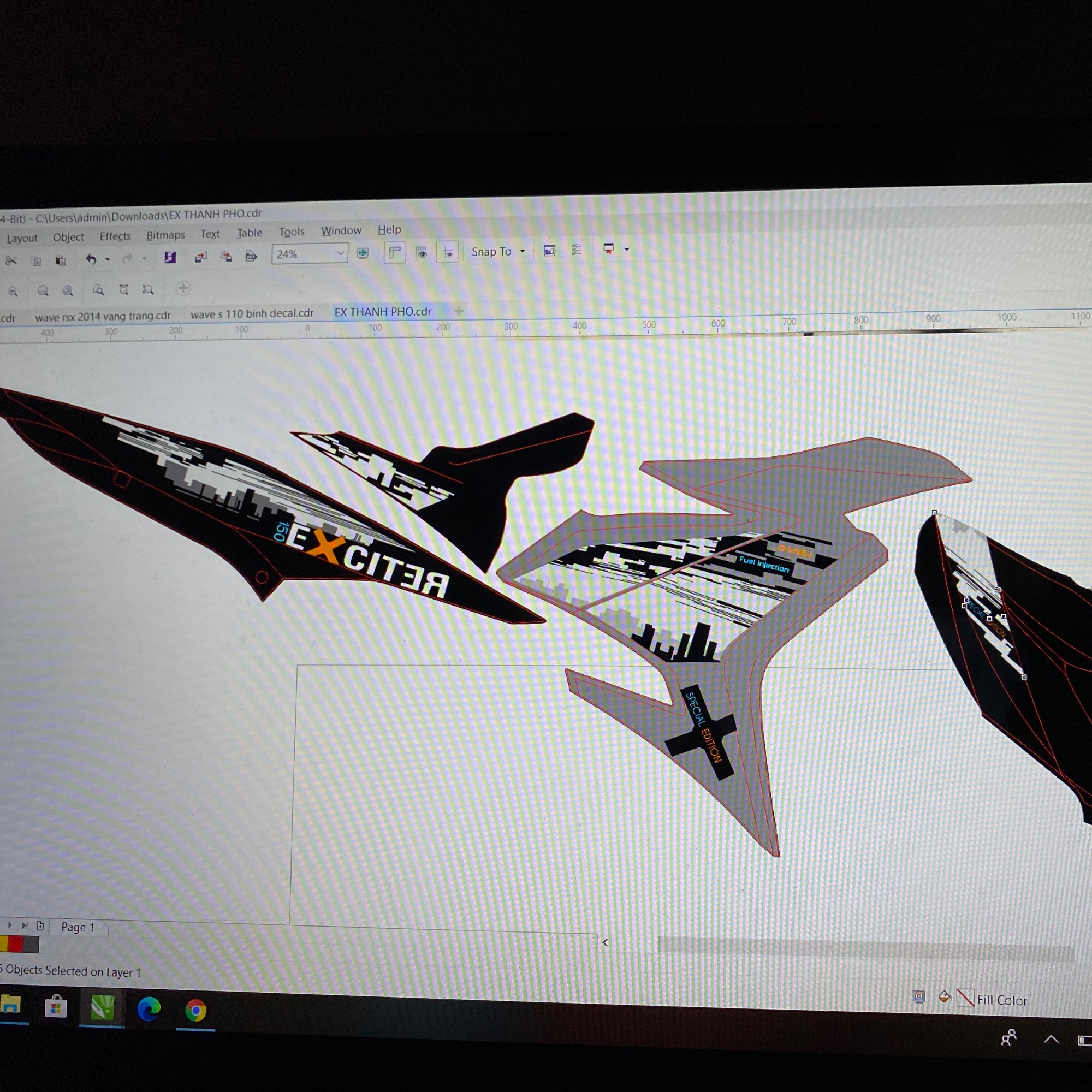This screenshot has height=1092, width=1092.
Task: Click the Zoom to page icon
Action: (x=98, y=290)
